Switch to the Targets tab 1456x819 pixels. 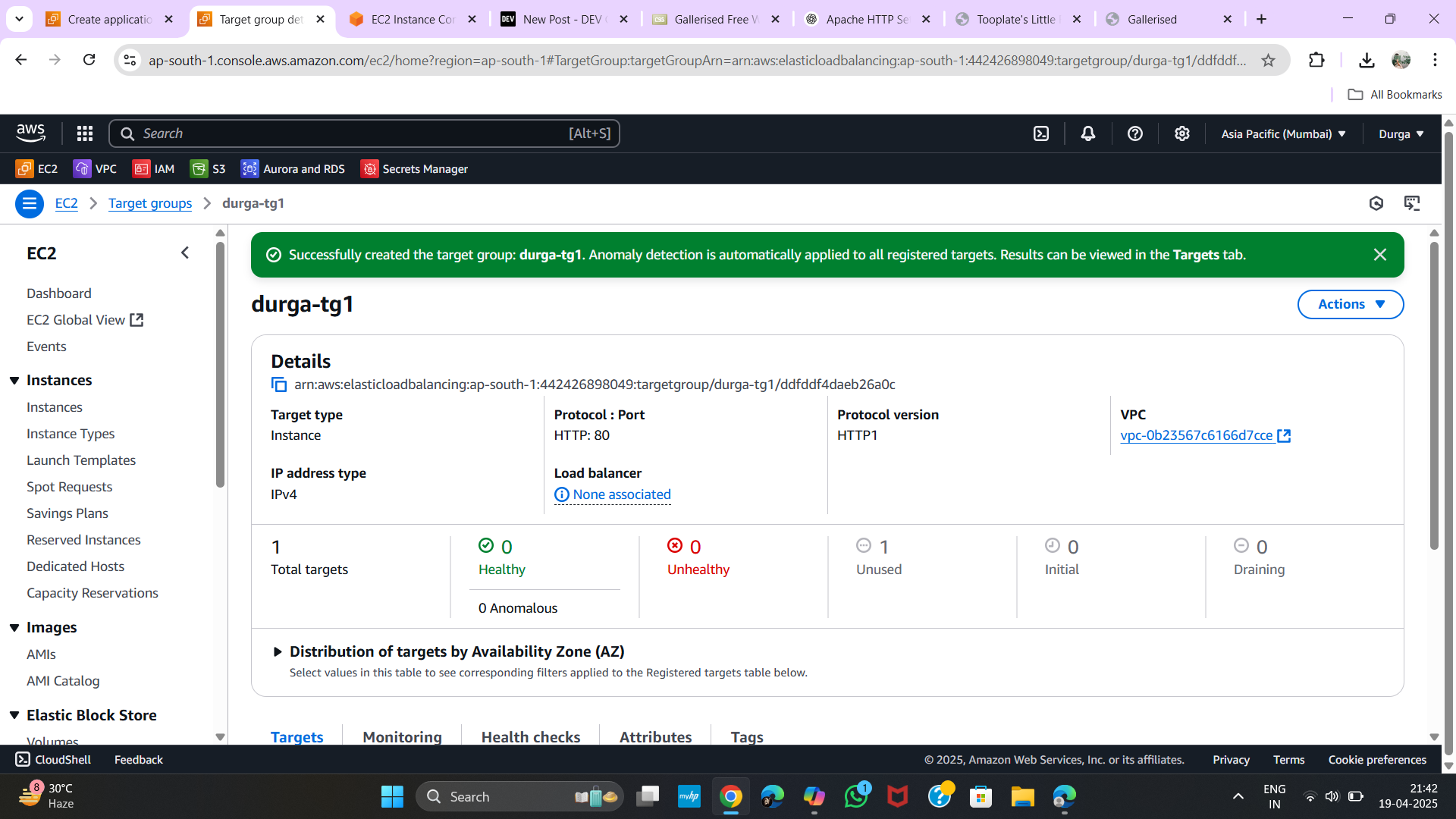click(x=297, y=736)
